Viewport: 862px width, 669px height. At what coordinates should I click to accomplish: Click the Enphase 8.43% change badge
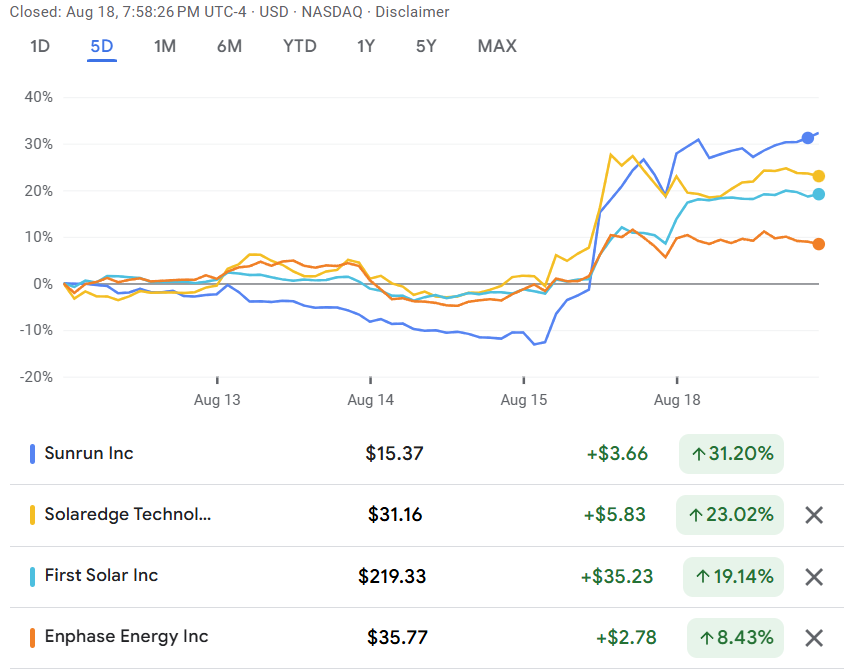click(x=736, y=638)
